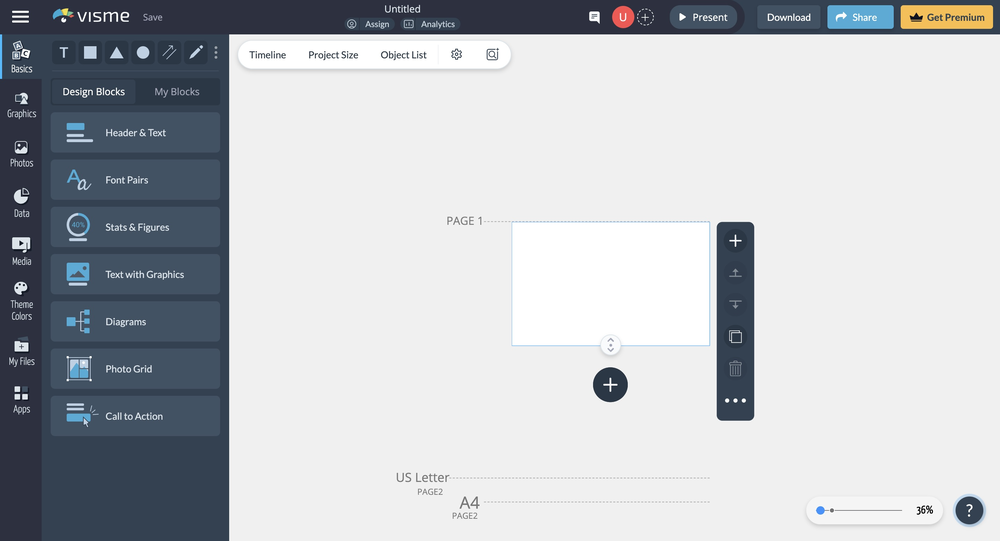The height and width of the screenshot is (541, 1000).
Task: Select the Pencil freehand tool
Action: (x=196, y=53)
